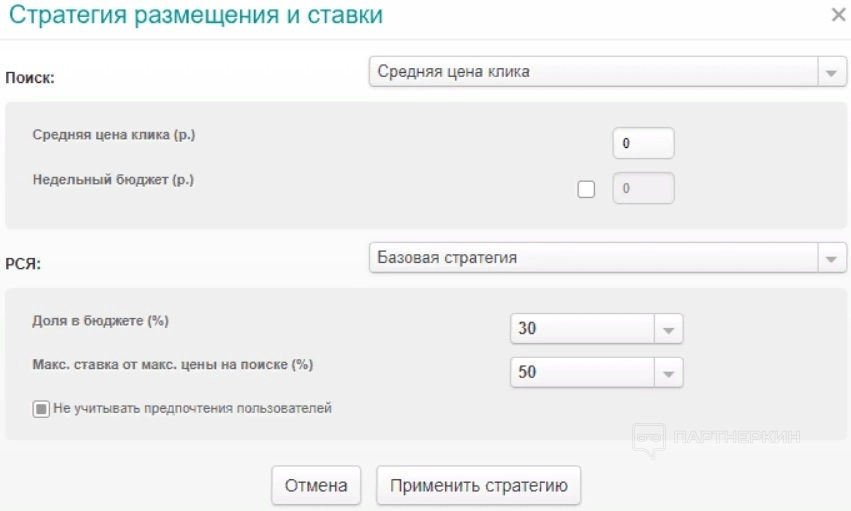
Task: Click the Макс. ставка от макс. цены label
Action: [x=173, y=365]
